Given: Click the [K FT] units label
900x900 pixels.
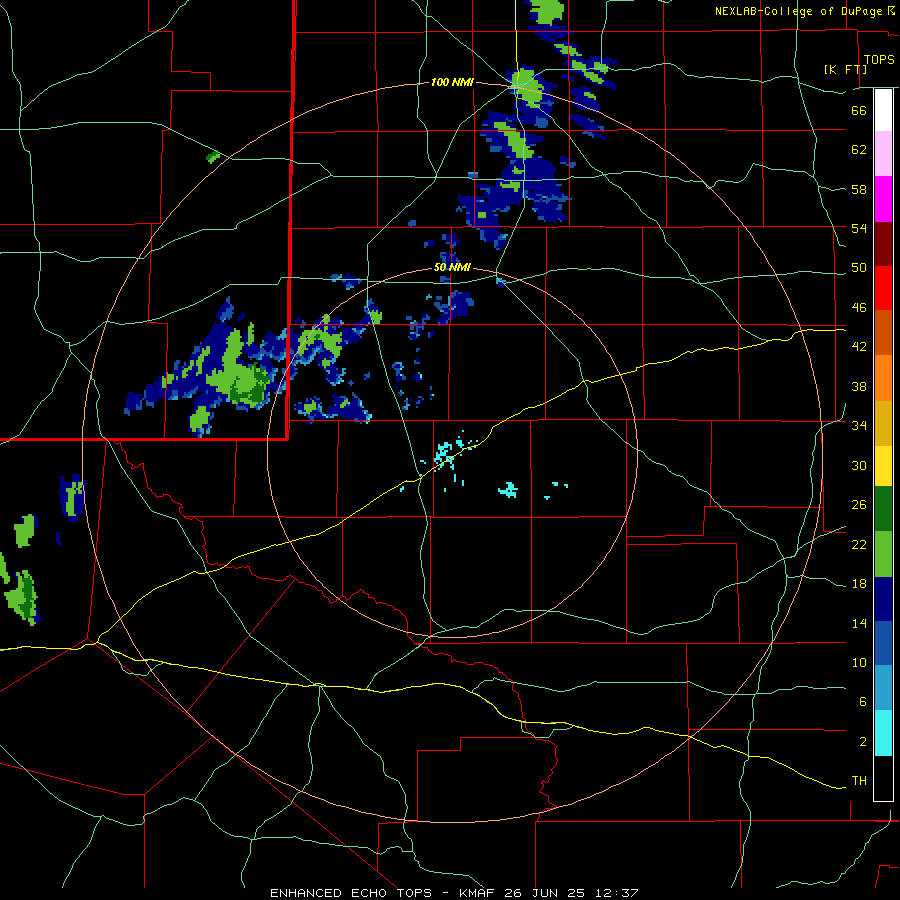Looking at the screenshot, I should 845,69.
